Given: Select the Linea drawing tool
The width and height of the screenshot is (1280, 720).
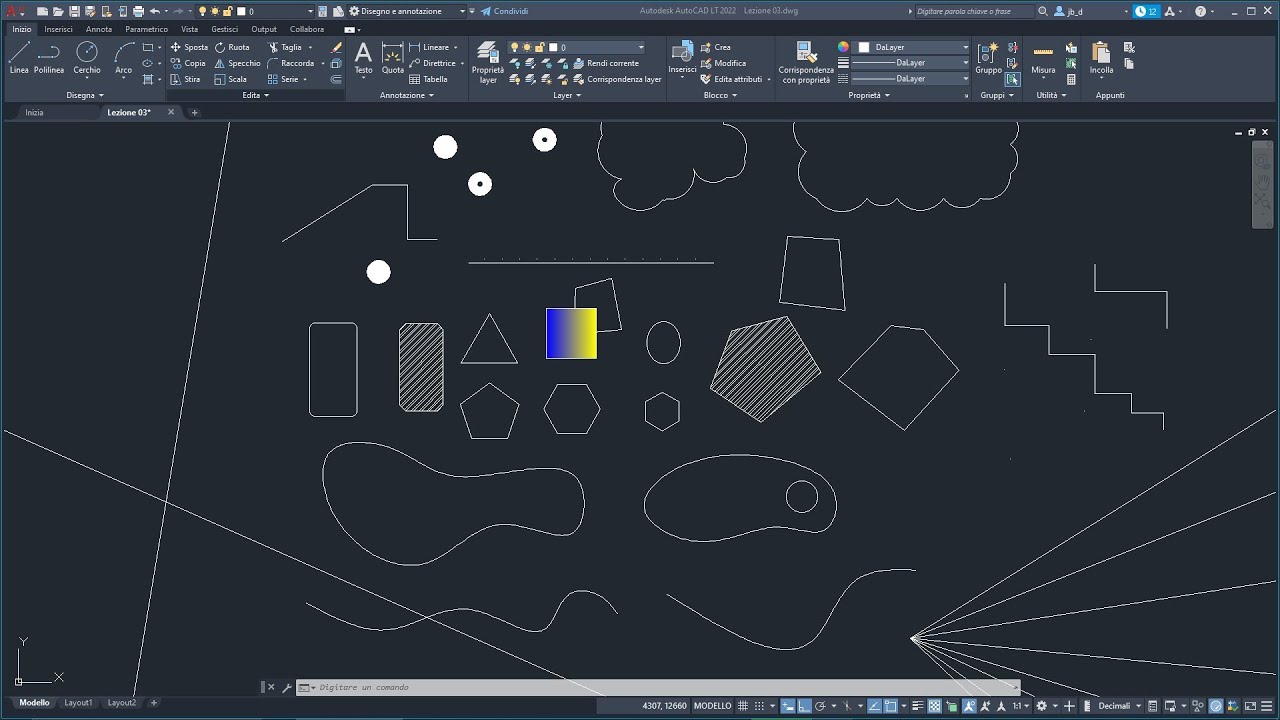Looking at the screenshot, I should click(19, 58).
